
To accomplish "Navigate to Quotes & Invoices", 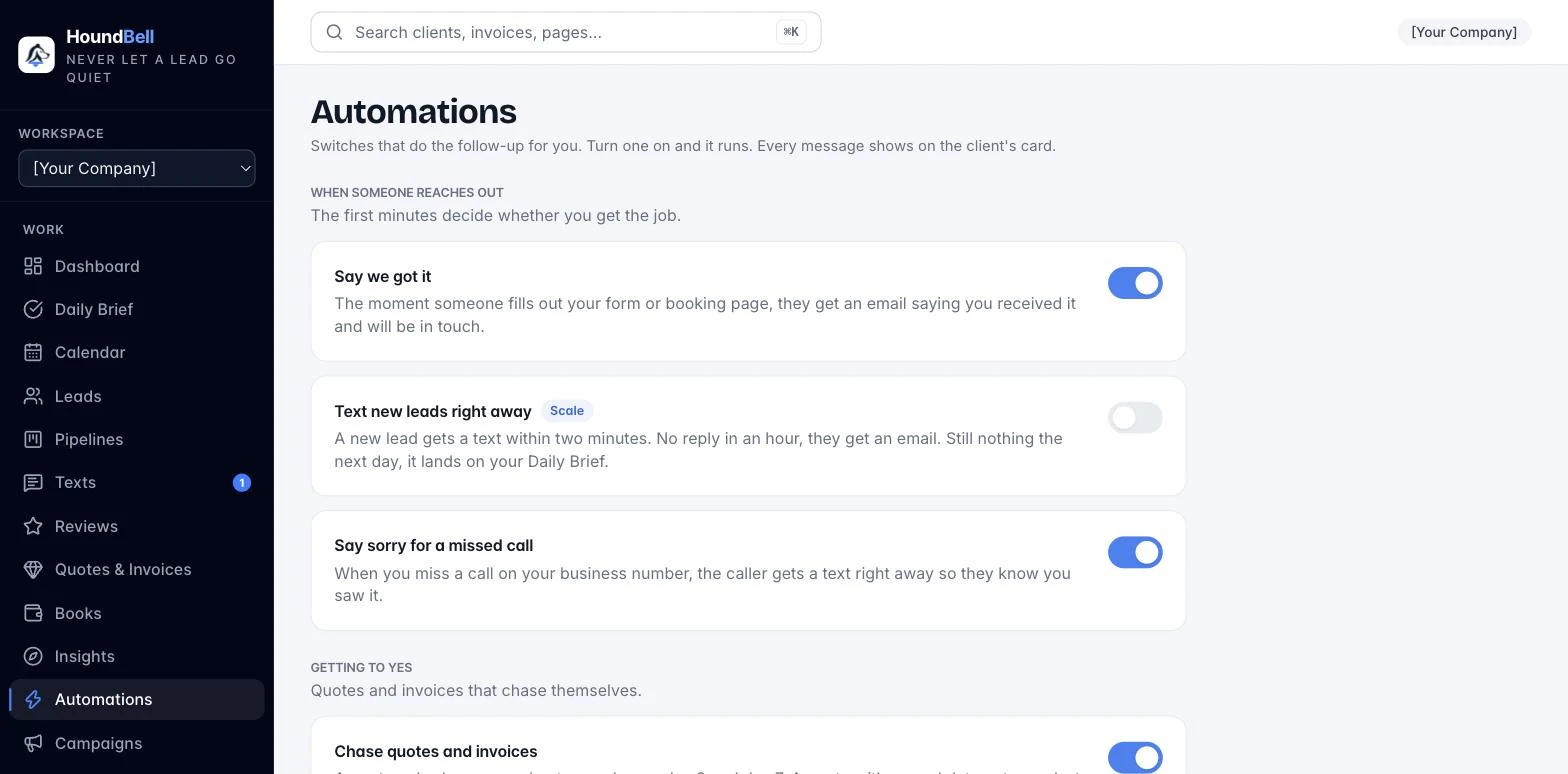I will tap(137, 569).
